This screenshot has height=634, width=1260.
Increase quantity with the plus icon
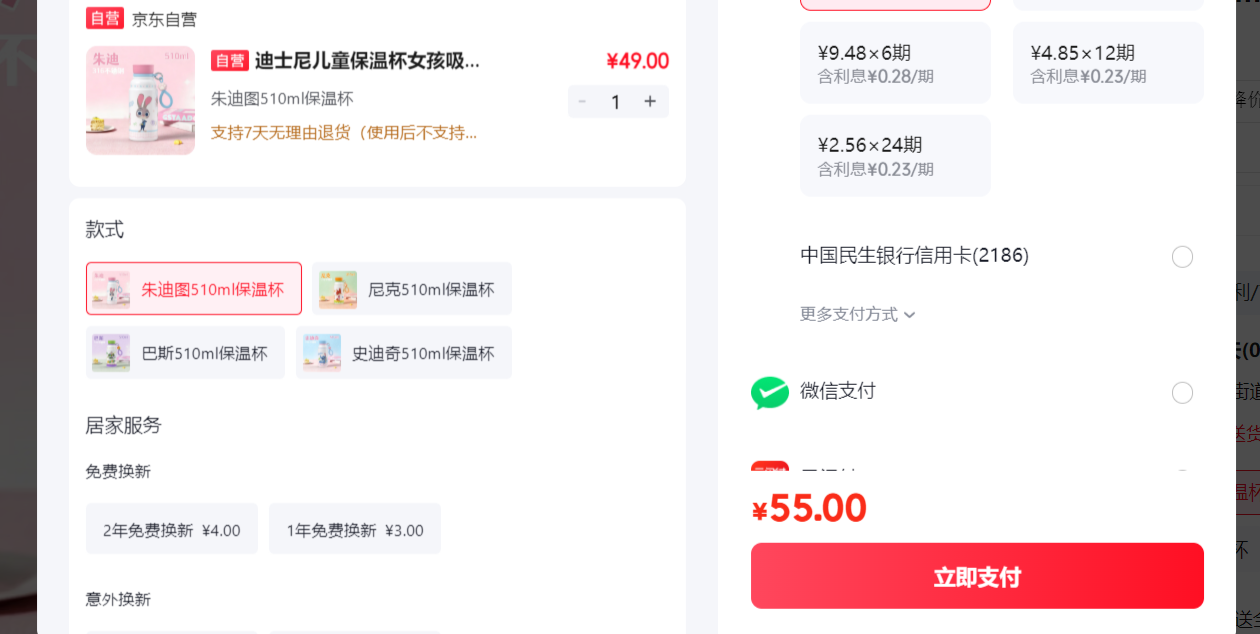coord(650,101)
